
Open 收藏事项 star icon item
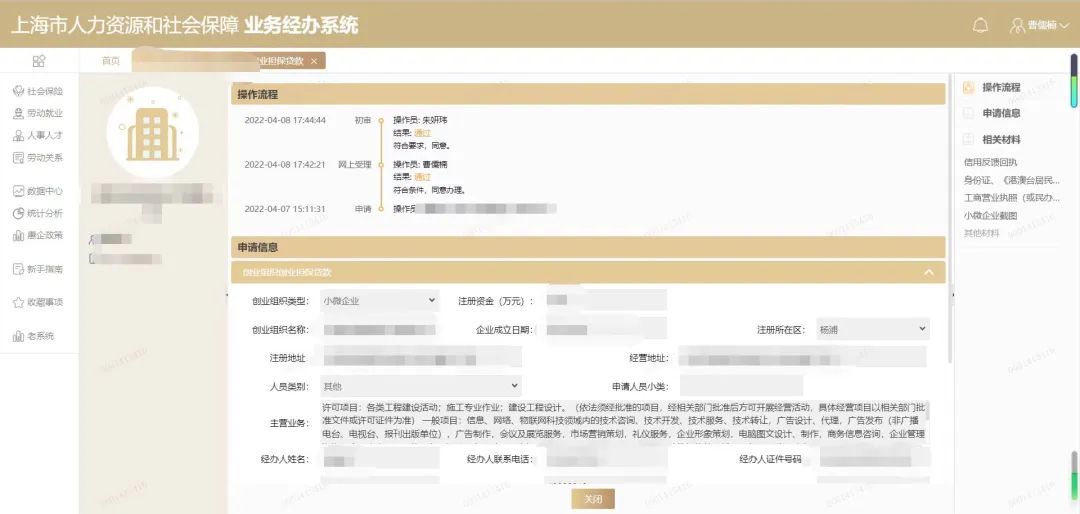coord(39,302)
